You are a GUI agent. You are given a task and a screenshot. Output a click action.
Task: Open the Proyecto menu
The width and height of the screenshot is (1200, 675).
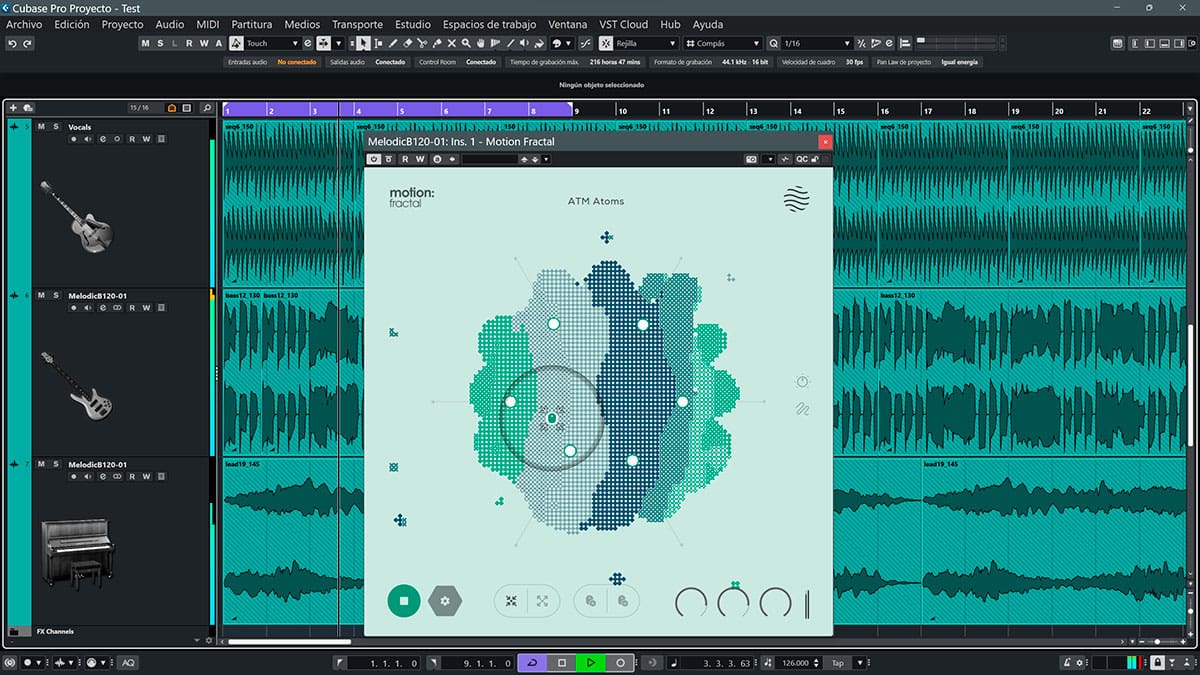point(123,24)
